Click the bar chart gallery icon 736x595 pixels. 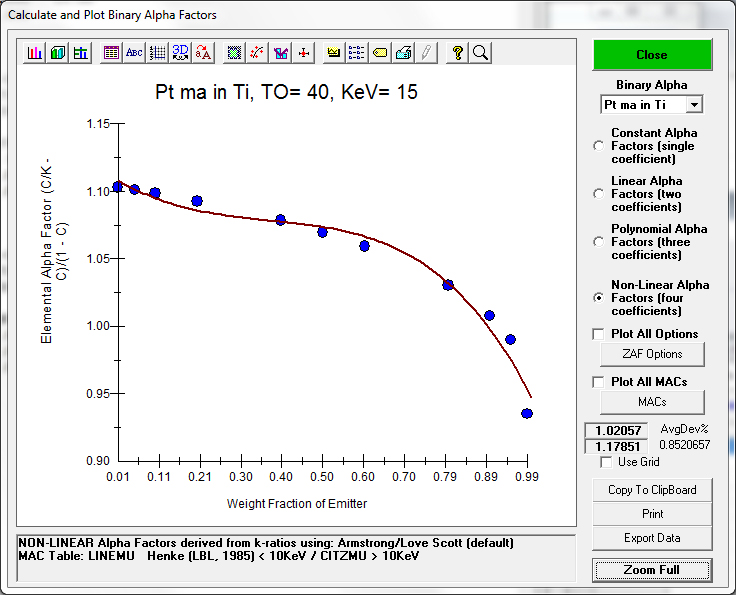(x=35, y=53)
